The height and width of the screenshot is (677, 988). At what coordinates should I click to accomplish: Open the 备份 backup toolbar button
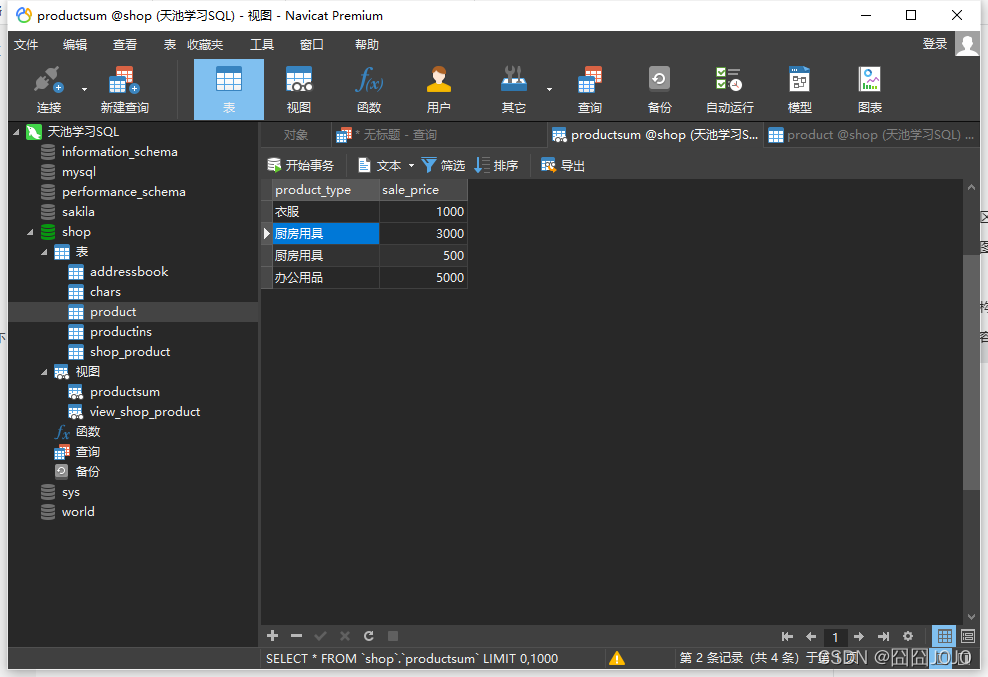pyautogui.click(x=659, y=90)
